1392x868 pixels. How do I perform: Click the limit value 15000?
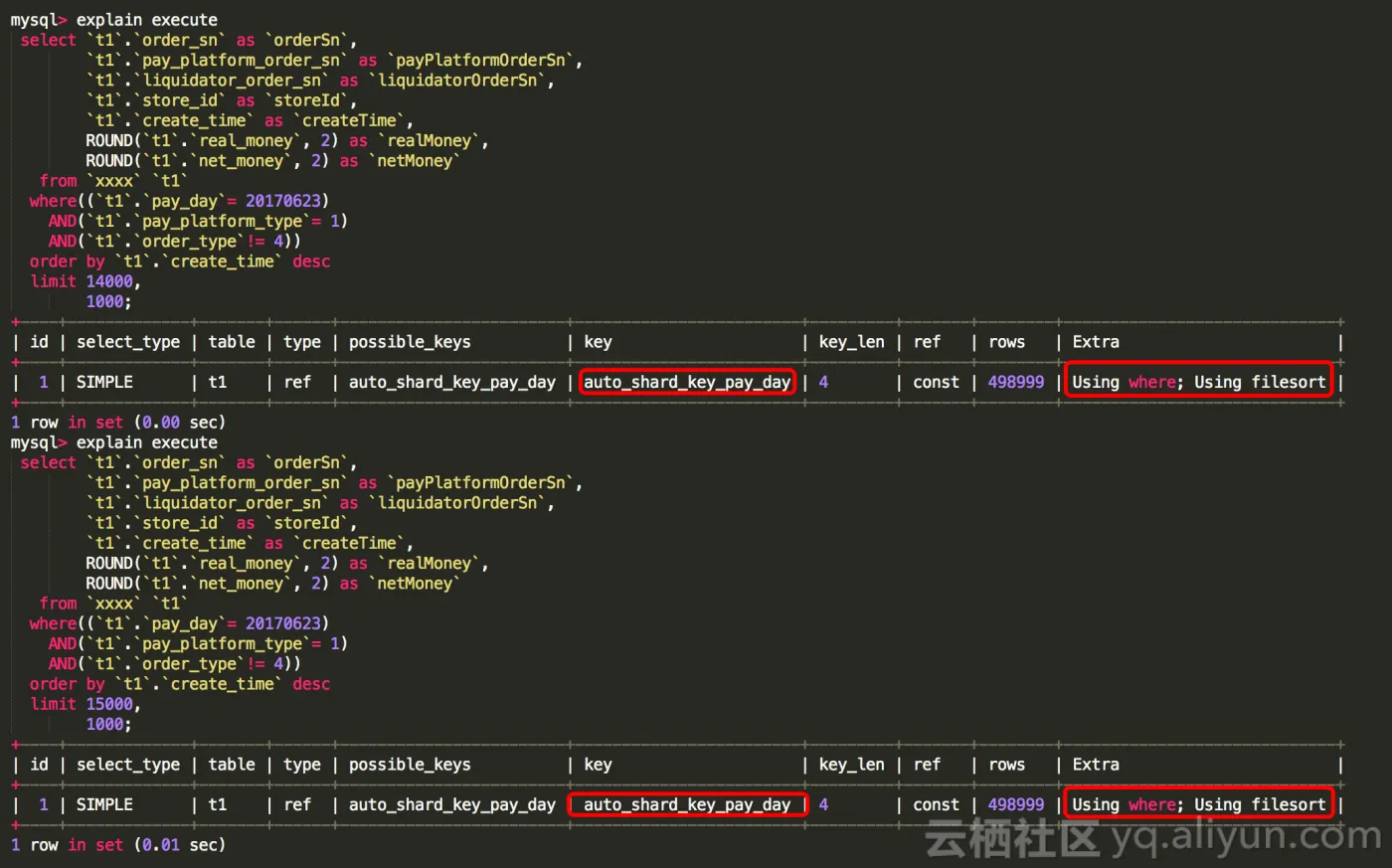[109, 704]
